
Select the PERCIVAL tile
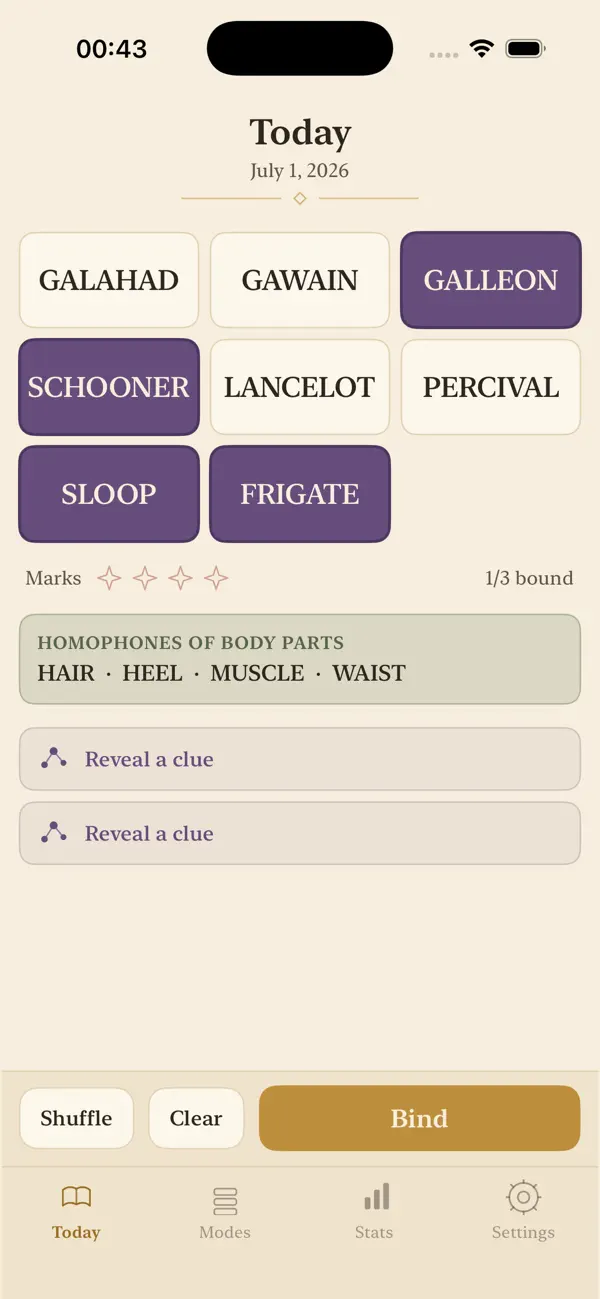coord(491,387)
